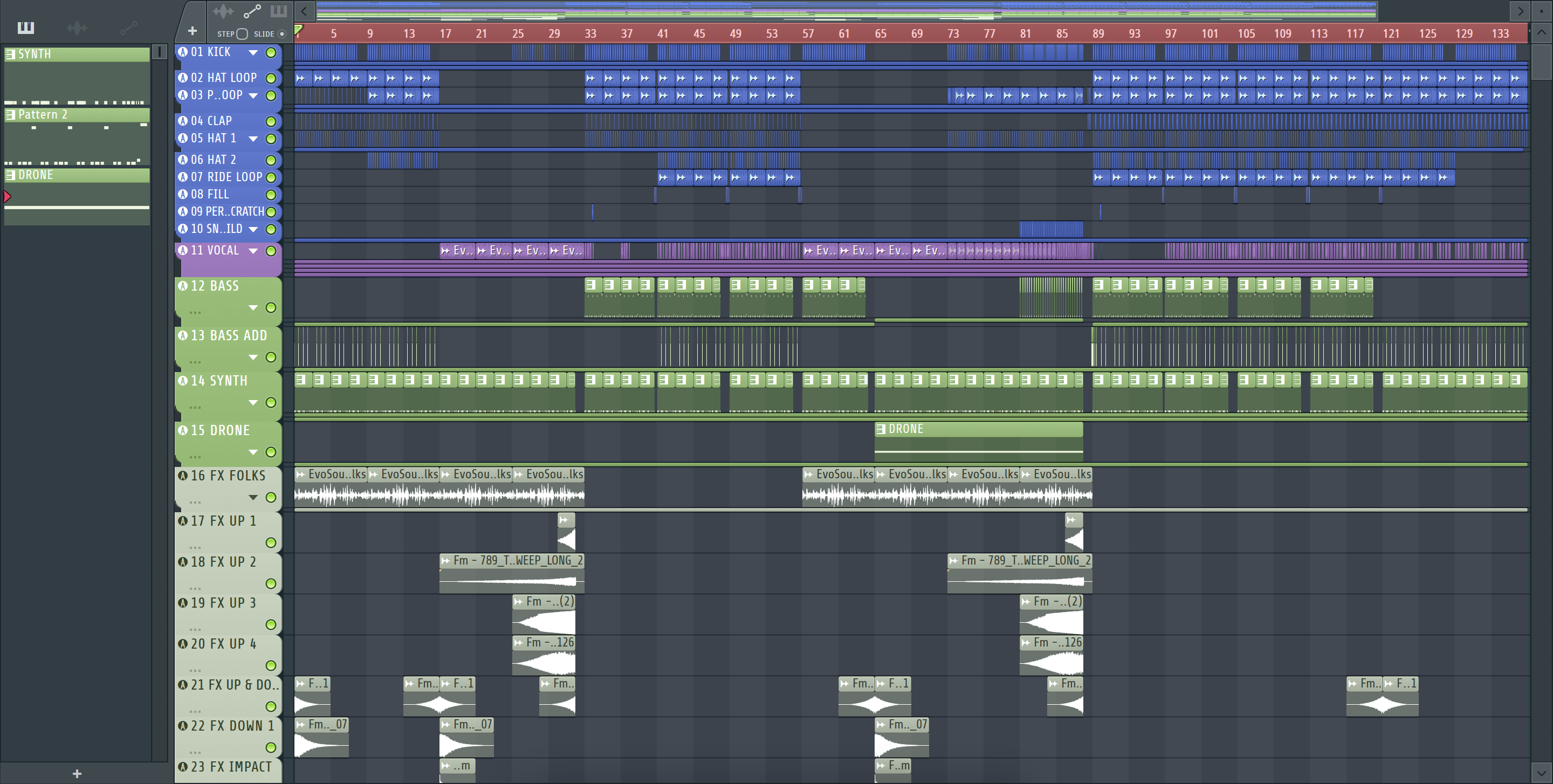Viewport: 1553px width, 784px height.
Task: Mute the 15 DRONE track
Action: click(x=271, y=452)
